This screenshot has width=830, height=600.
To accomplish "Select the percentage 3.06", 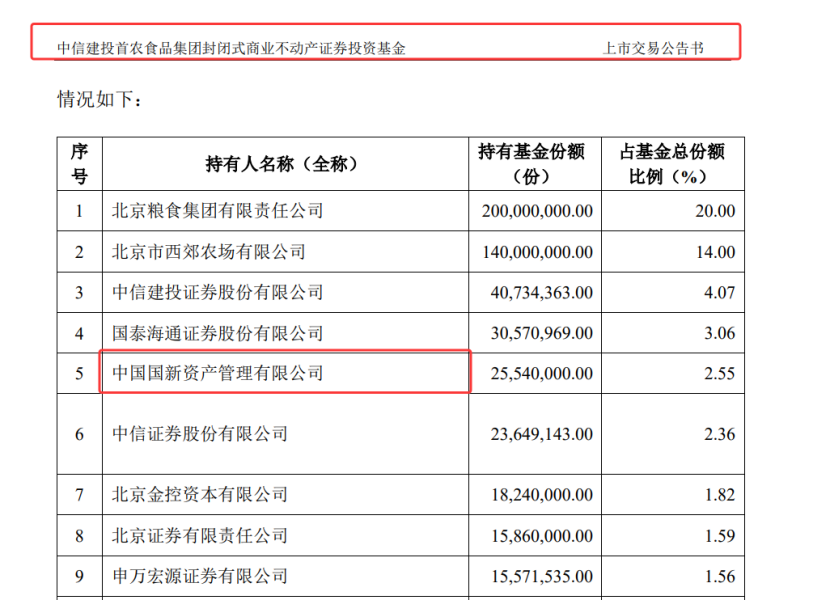I will [719, 334].
